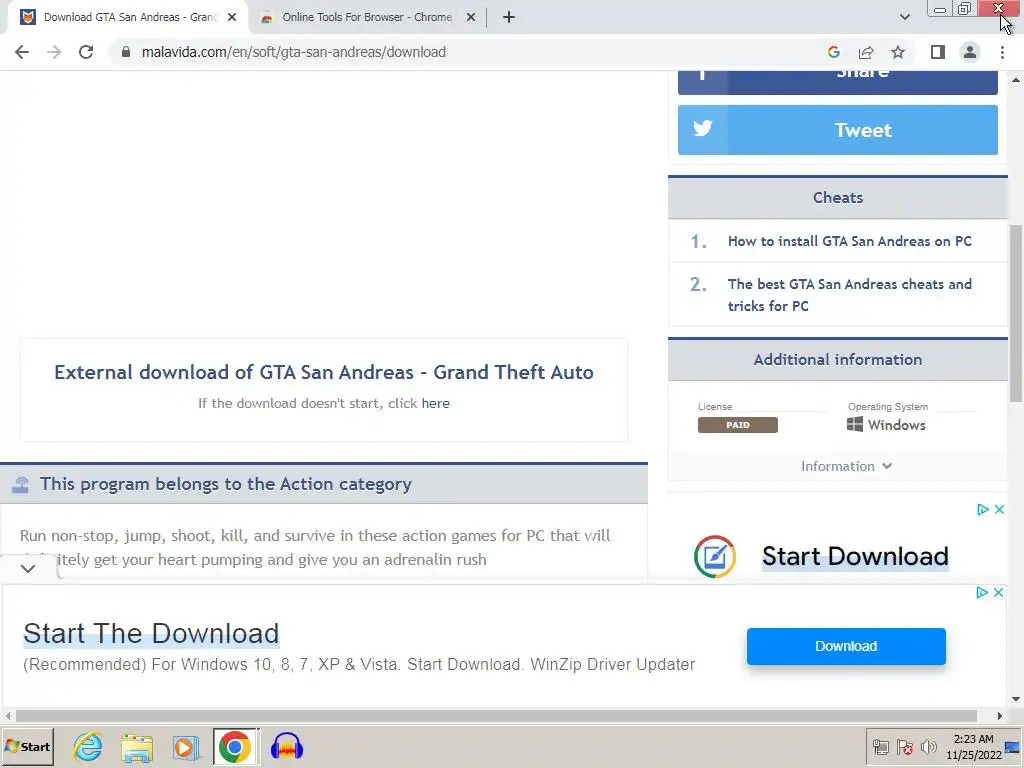The height and width of the screenshot is (768, 1024).
Task: Switch to Online Tools For Browser tab
Action: (367, 18)
